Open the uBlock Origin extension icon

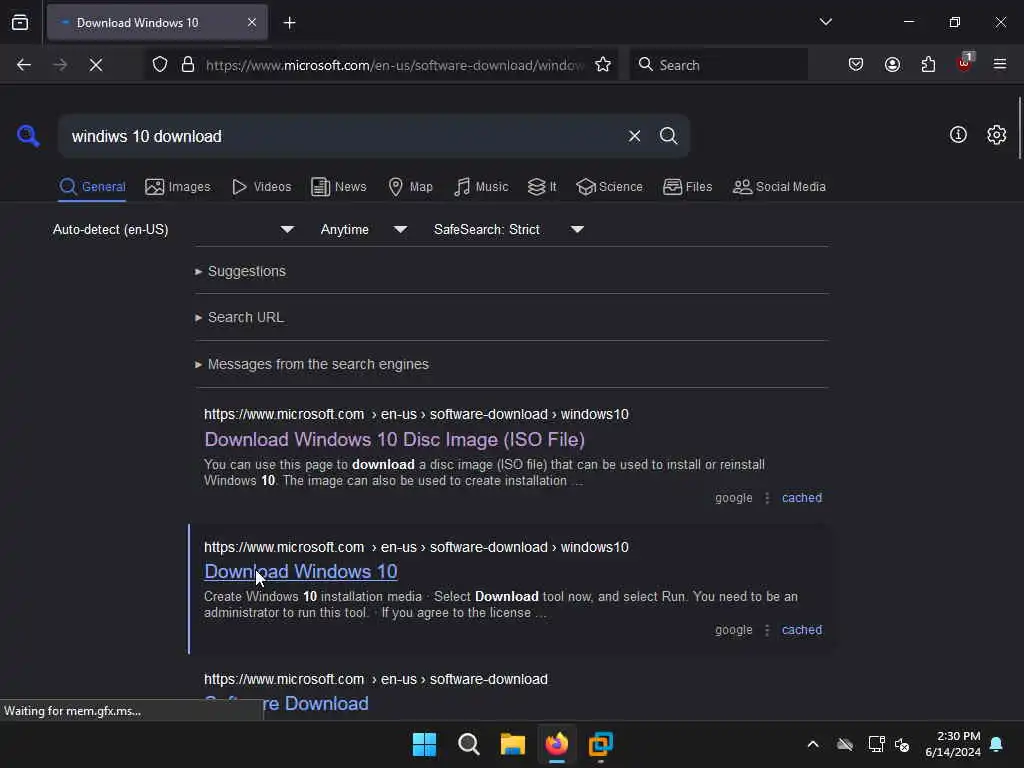[965, 63]
